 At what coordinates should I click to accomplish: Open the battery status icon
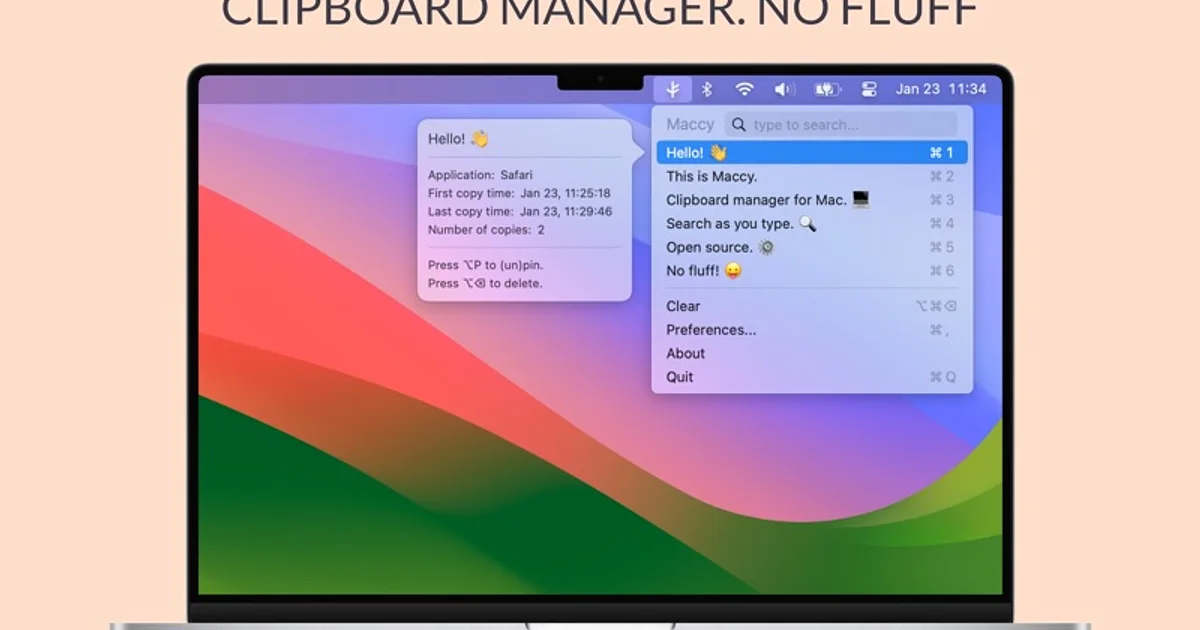coord(827,89)
